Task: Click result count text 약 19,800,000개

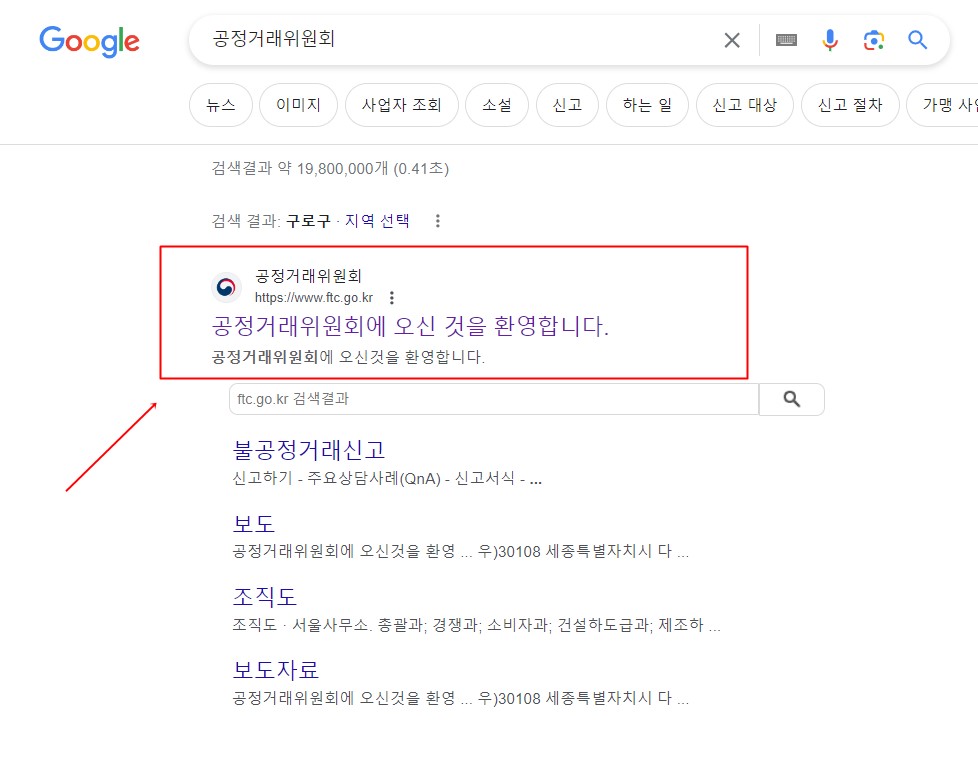Action: 333,168
